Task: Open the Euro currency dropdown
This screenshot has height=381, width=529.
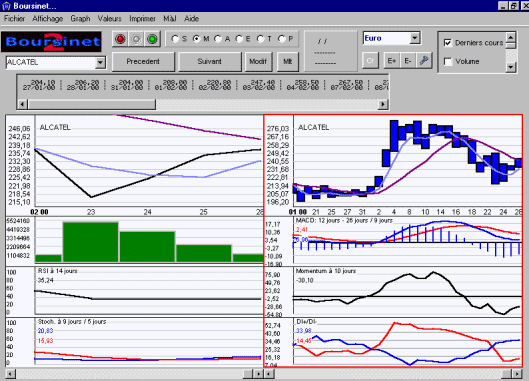Action: pos(415,38)
